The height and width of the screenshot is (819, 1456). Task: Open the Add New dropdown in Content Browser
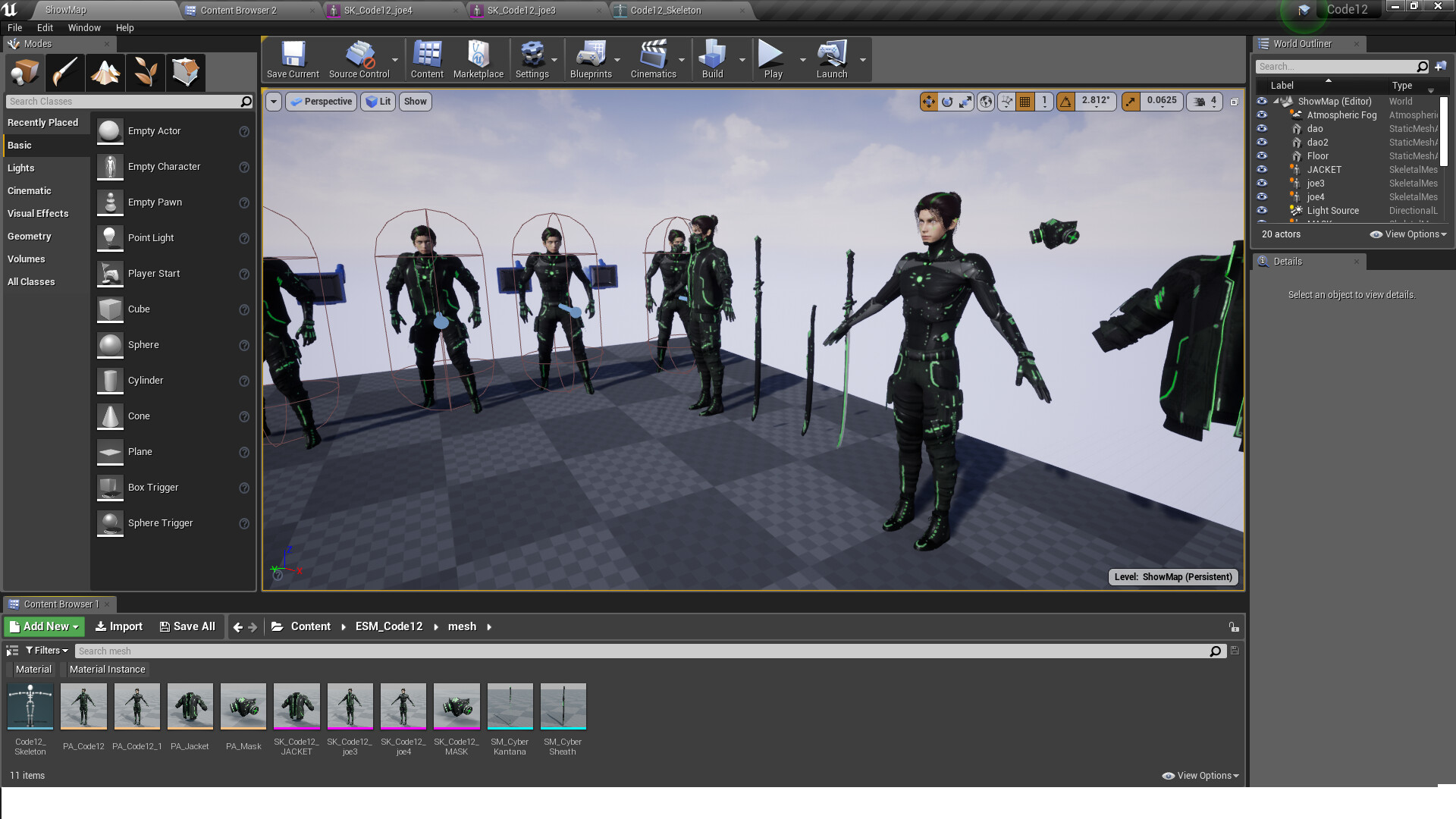(x=43, y=626)
